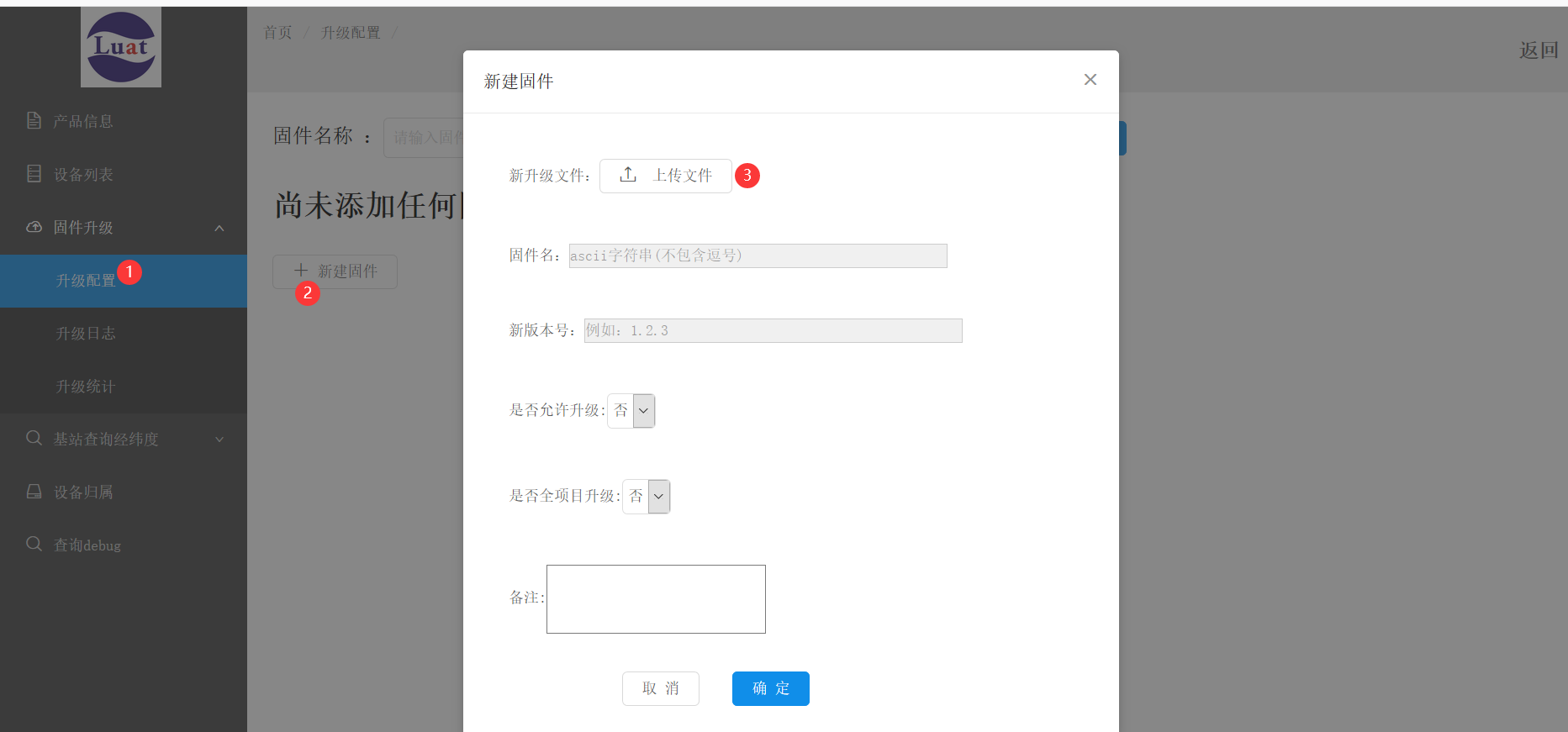Screen dimensions: 1568x732
Task: Click the 设备列表 list icon
Action: (34, 174)
